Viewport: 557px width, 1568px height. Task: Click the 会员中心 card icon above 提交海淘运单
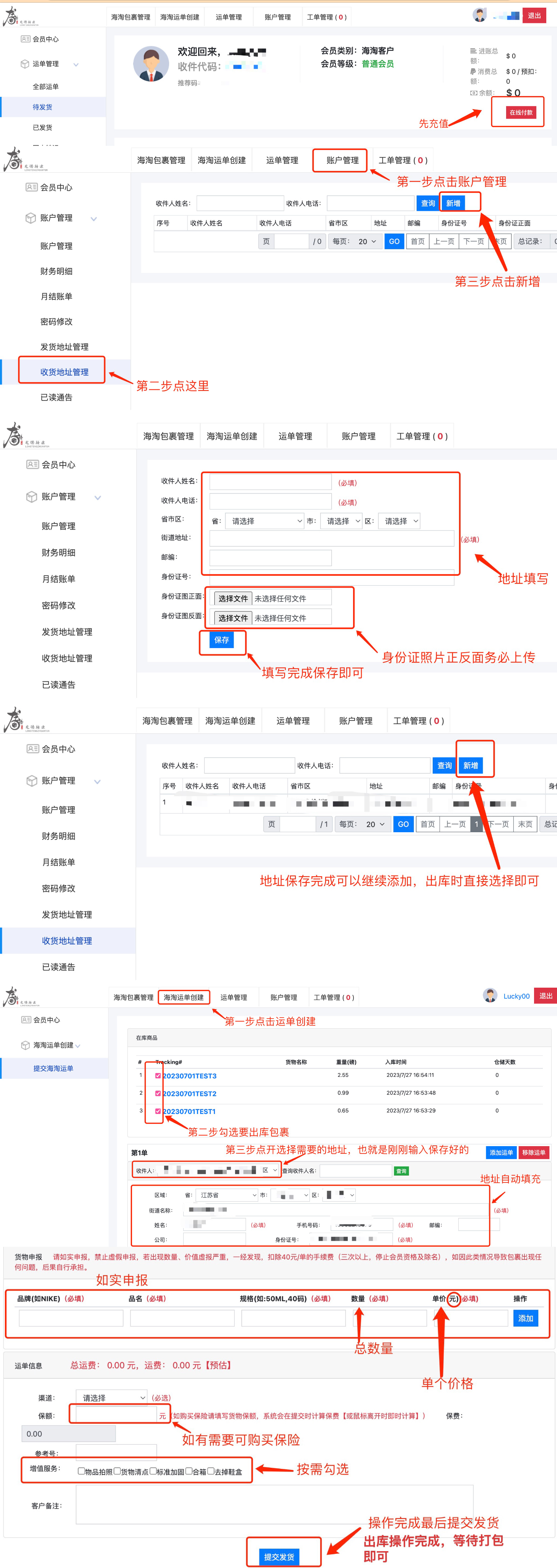(x=26, y=1019)
